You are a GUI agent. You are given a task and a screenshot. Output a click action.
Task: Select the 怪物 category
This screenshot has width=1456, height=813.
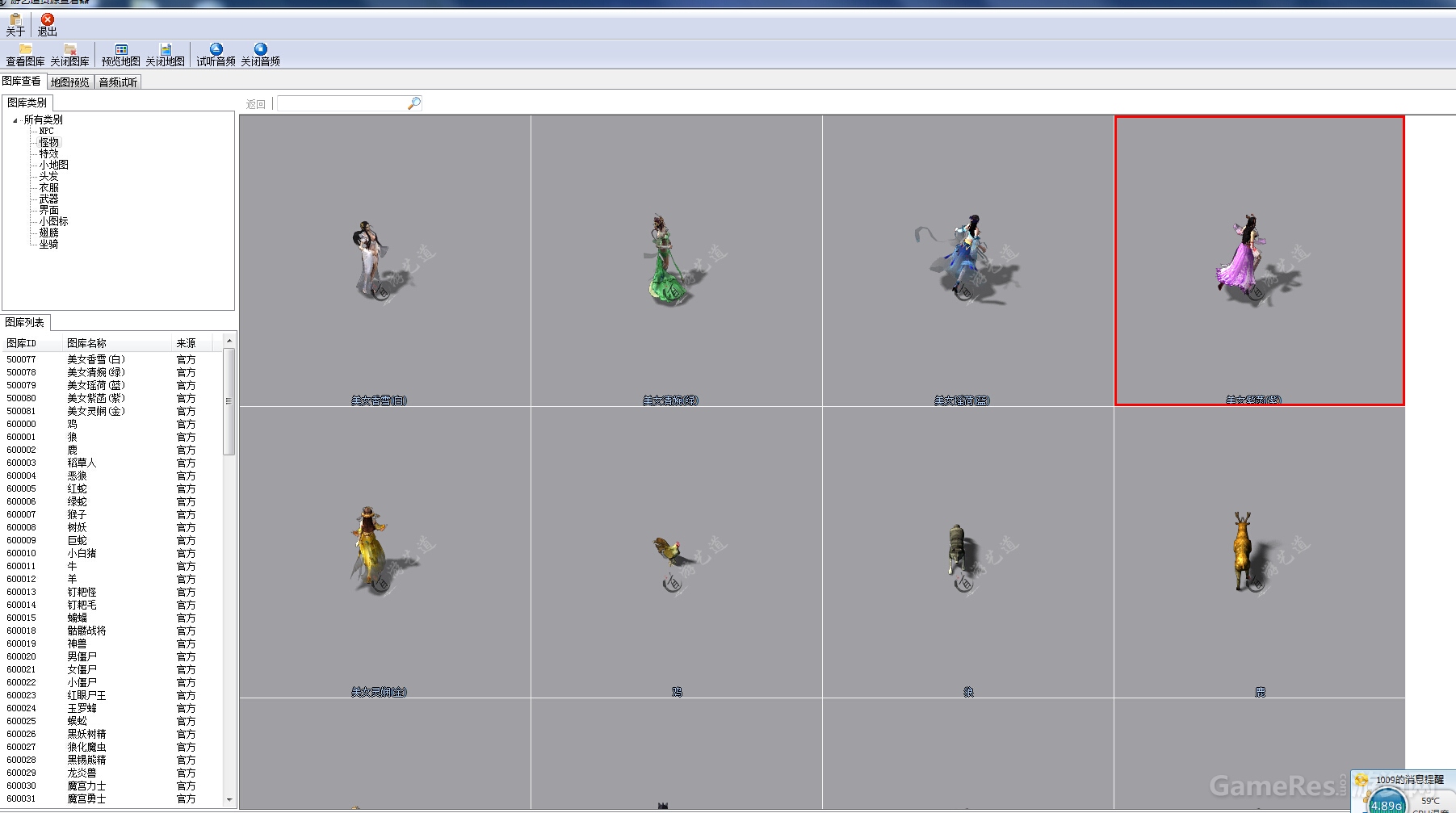(49, 142)
